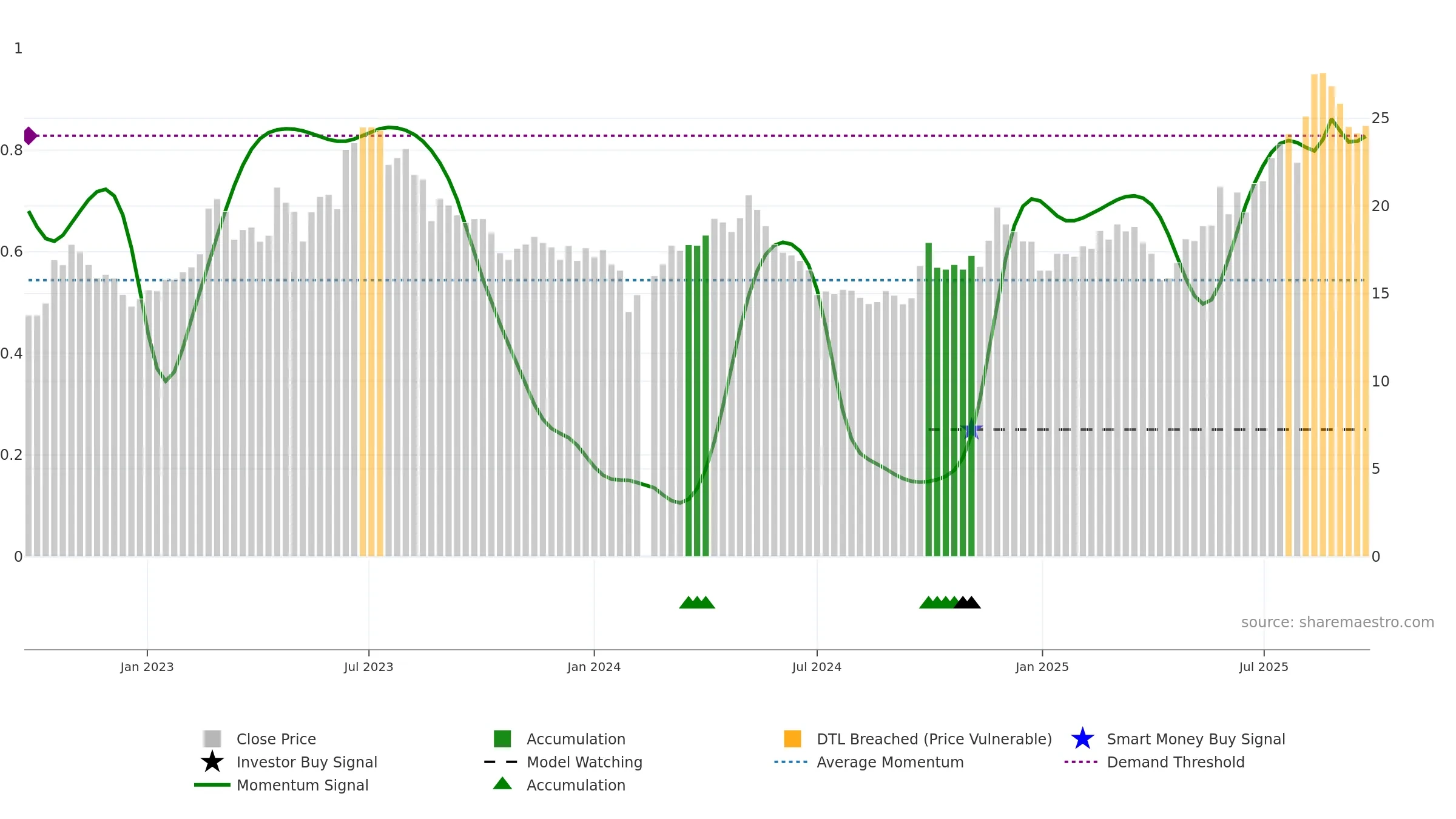Click the tallest orange bar in 2025

tap(1323, 314)
